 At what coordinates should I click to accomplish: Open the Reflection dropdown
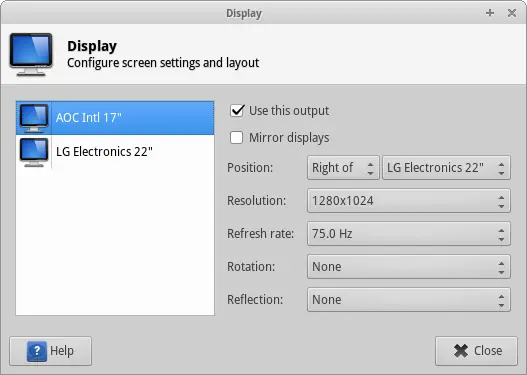point(409,299)
